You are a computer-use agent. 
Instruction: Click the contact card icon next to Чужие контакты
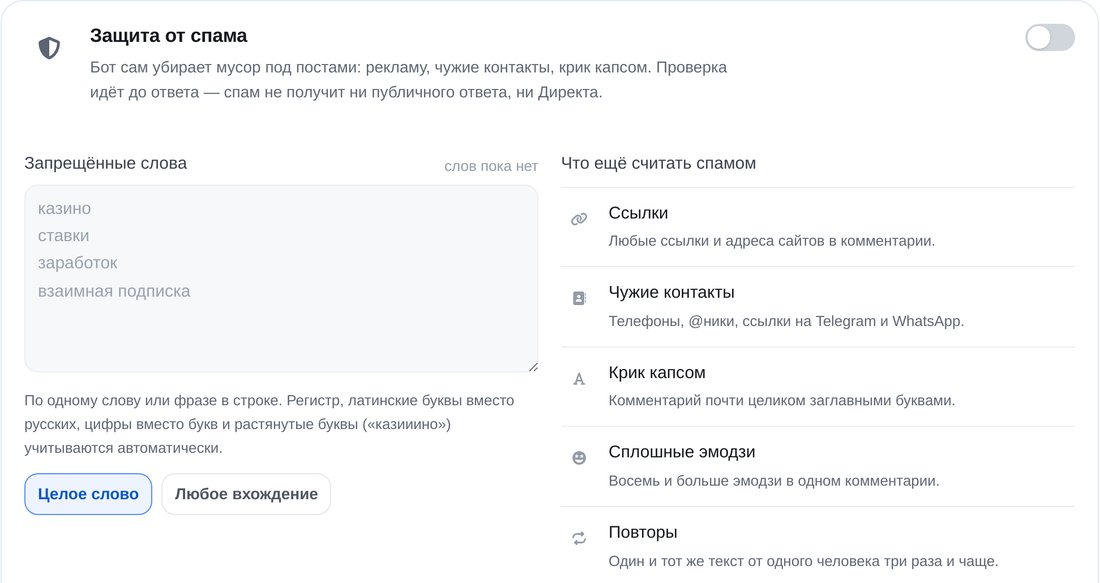[579, 298]
